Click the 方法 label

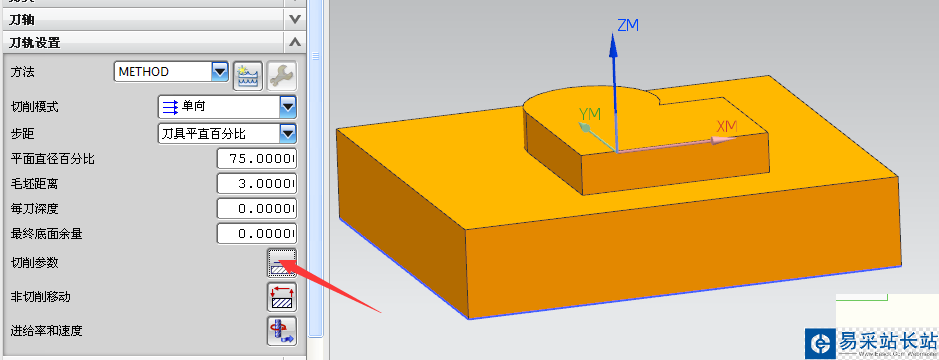(23, 72)
